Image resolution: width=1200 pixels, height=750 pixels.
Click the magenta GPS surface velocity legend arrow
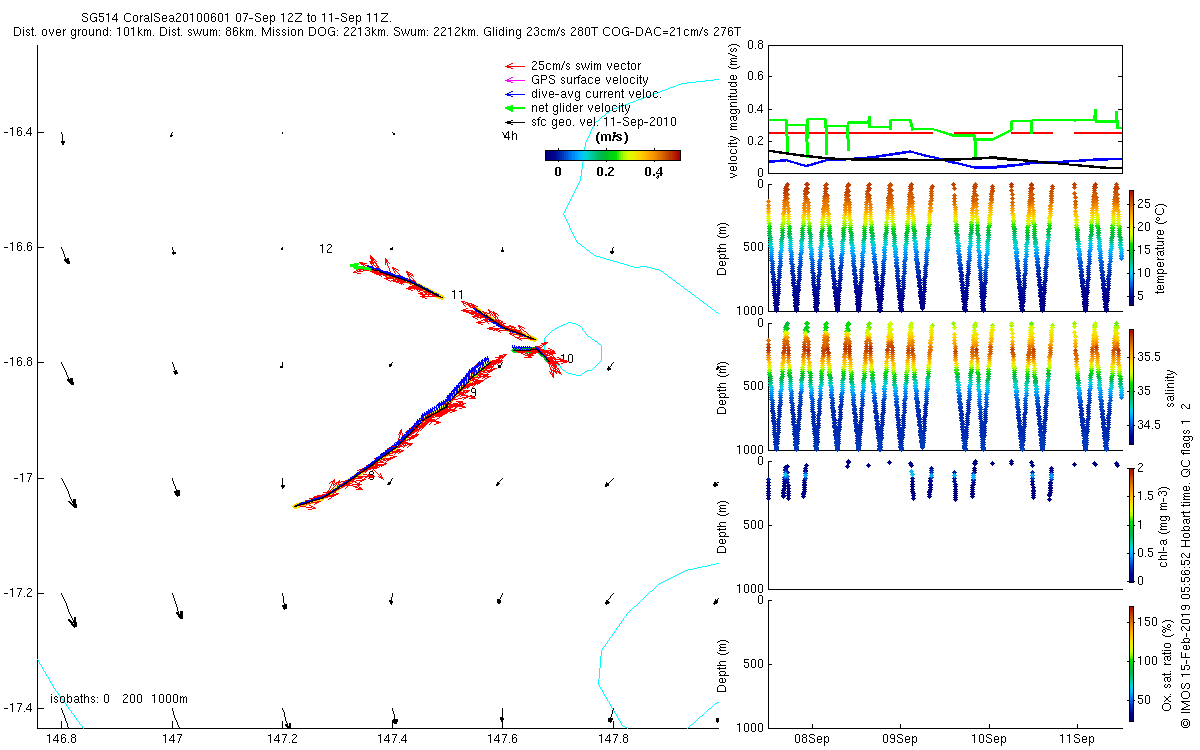[515, 80]
